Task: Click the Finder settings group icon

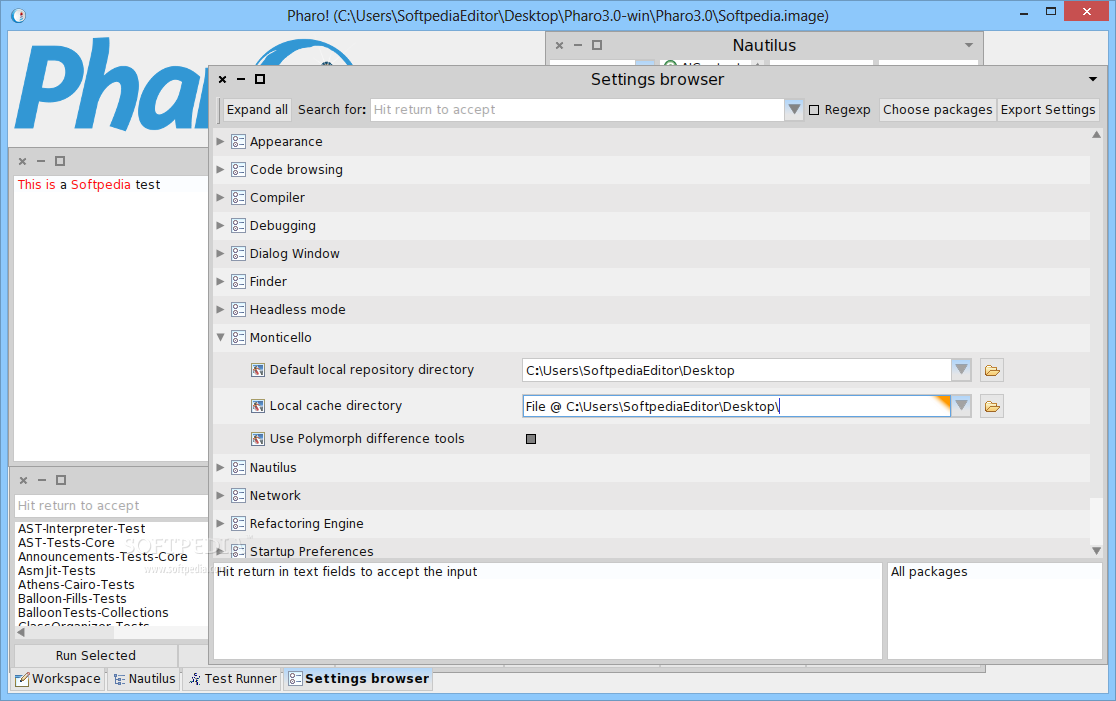Action: pyautogui.click(x=238, y=281)
